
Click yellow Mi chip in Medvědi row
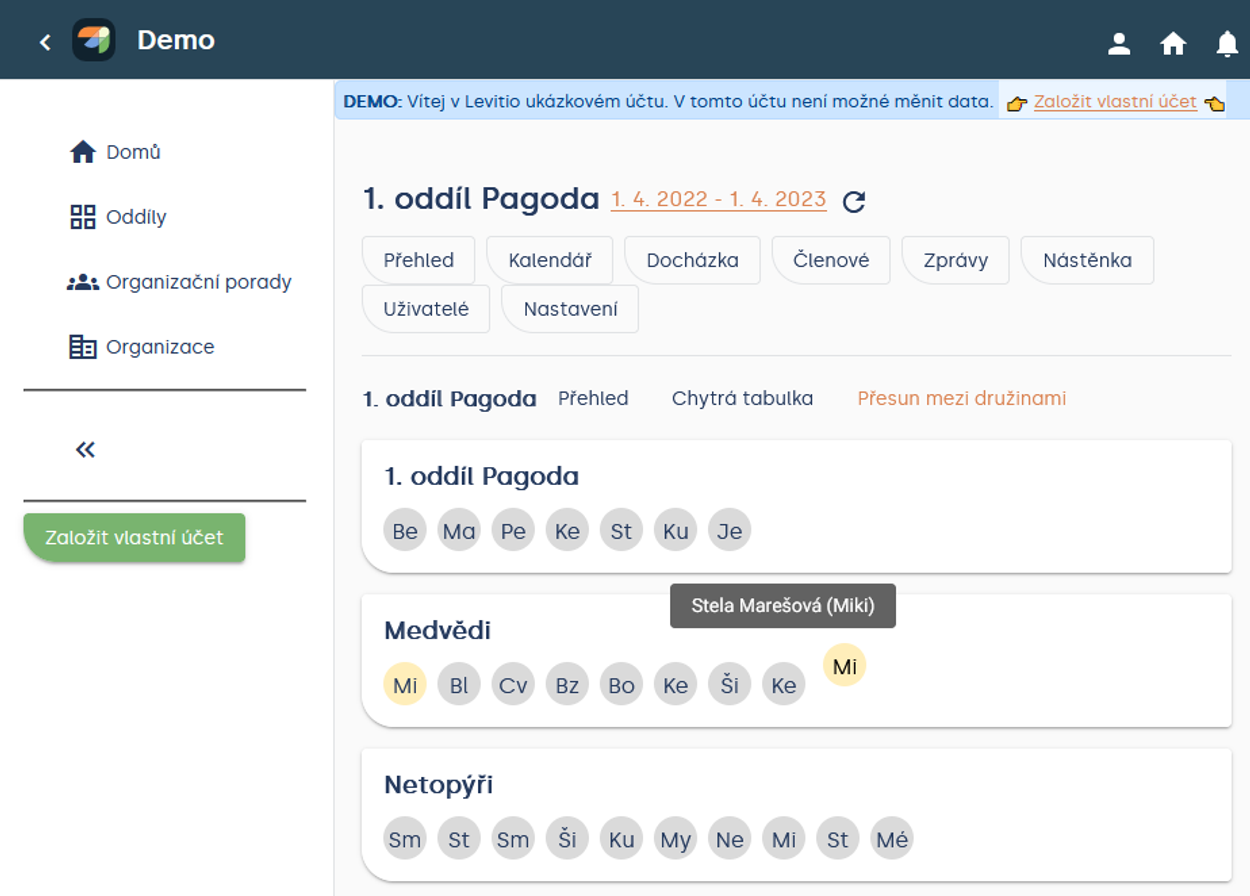[405, 686]
